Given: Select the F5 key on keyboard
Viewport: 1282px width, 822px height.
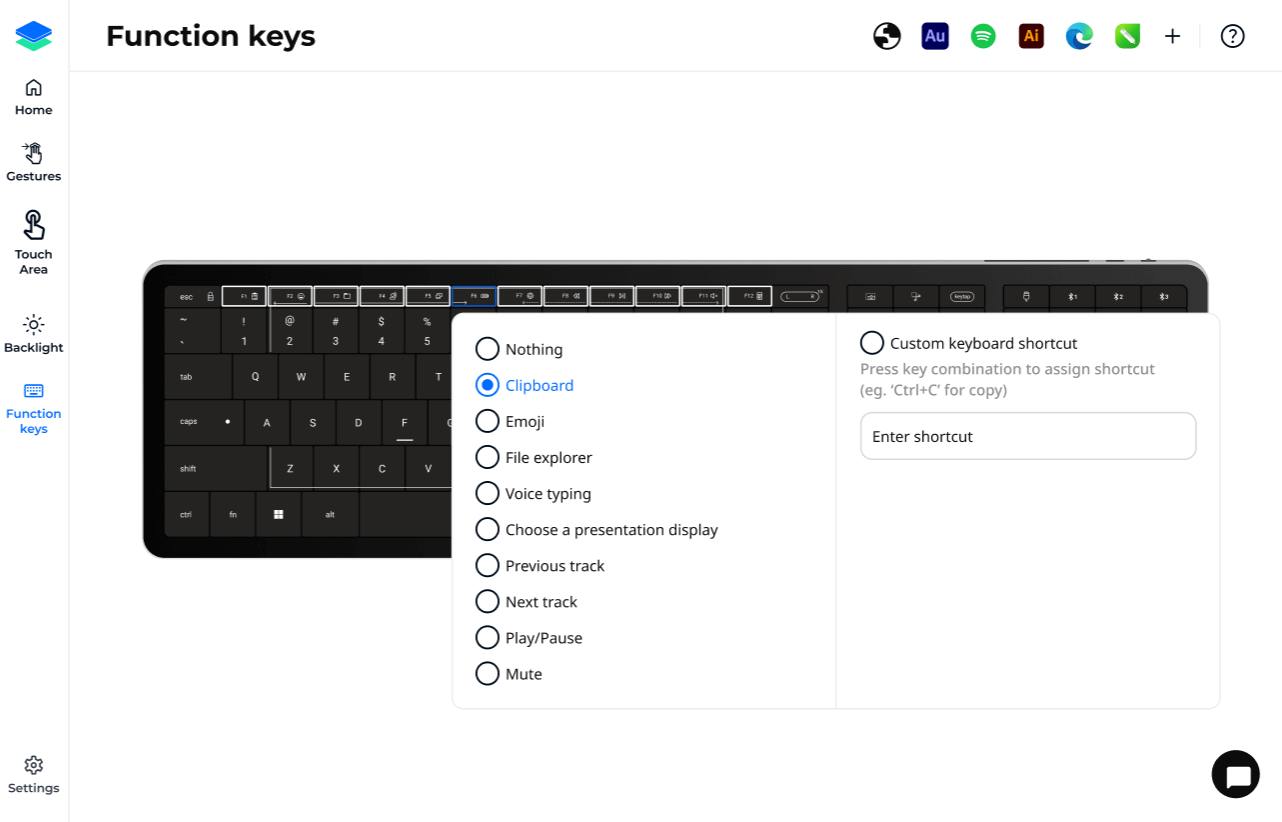Looking at the screenshot, I should [x=428, y=296].
